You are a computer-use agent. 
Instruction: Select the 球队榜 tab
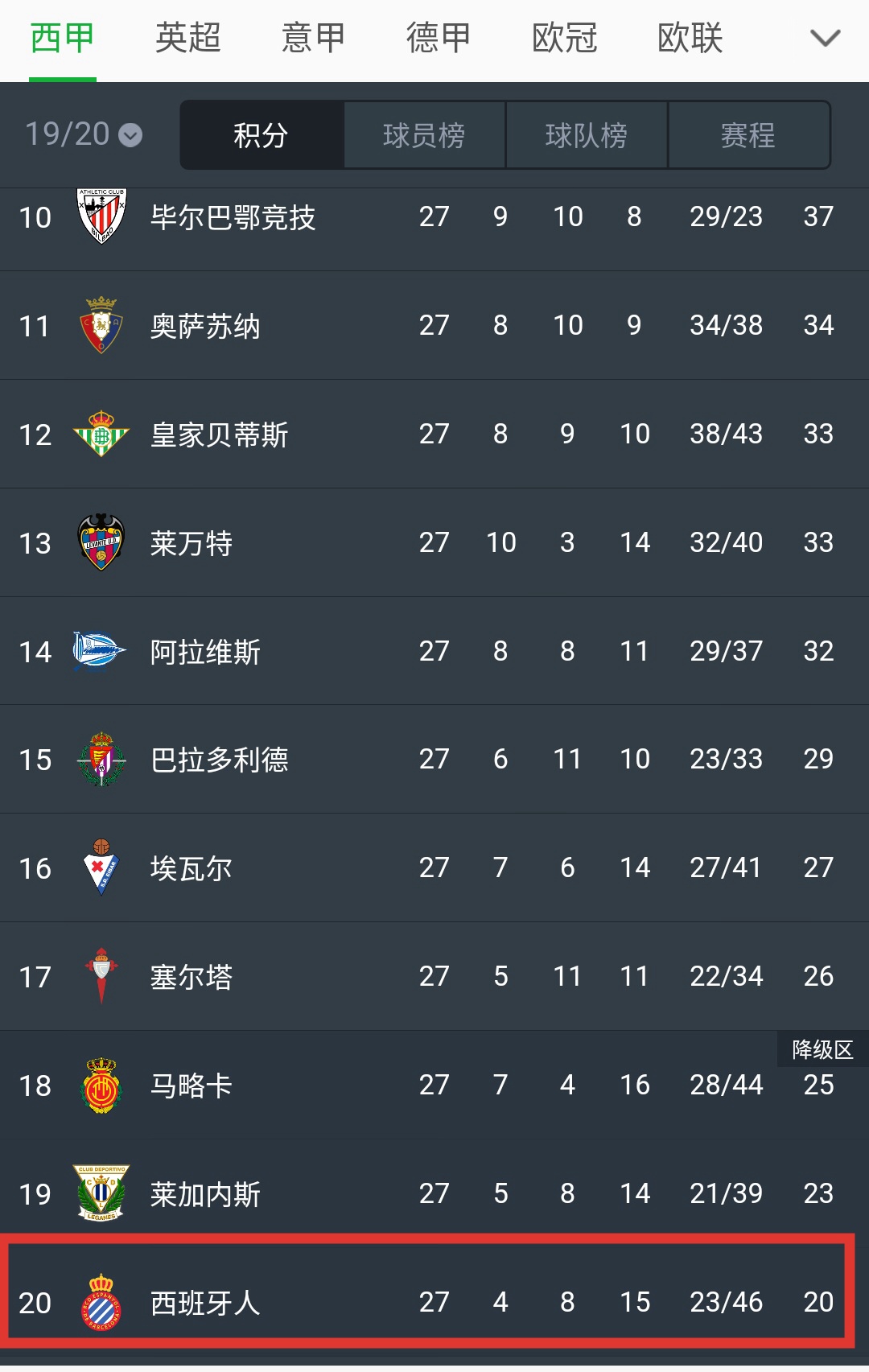coord(586,135)
